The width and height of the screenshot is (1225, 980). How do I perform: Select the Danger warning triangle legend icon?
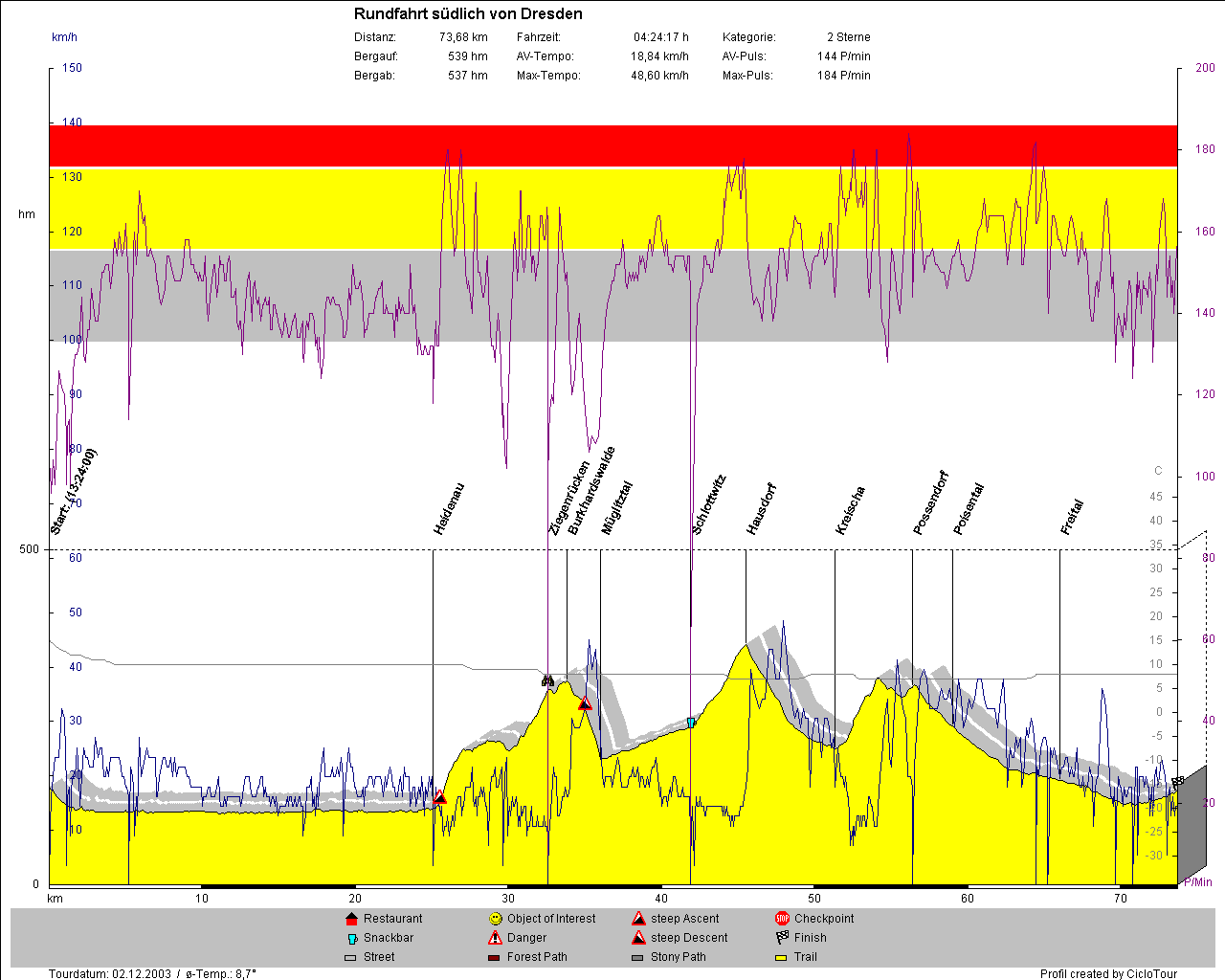pos(495,938)
